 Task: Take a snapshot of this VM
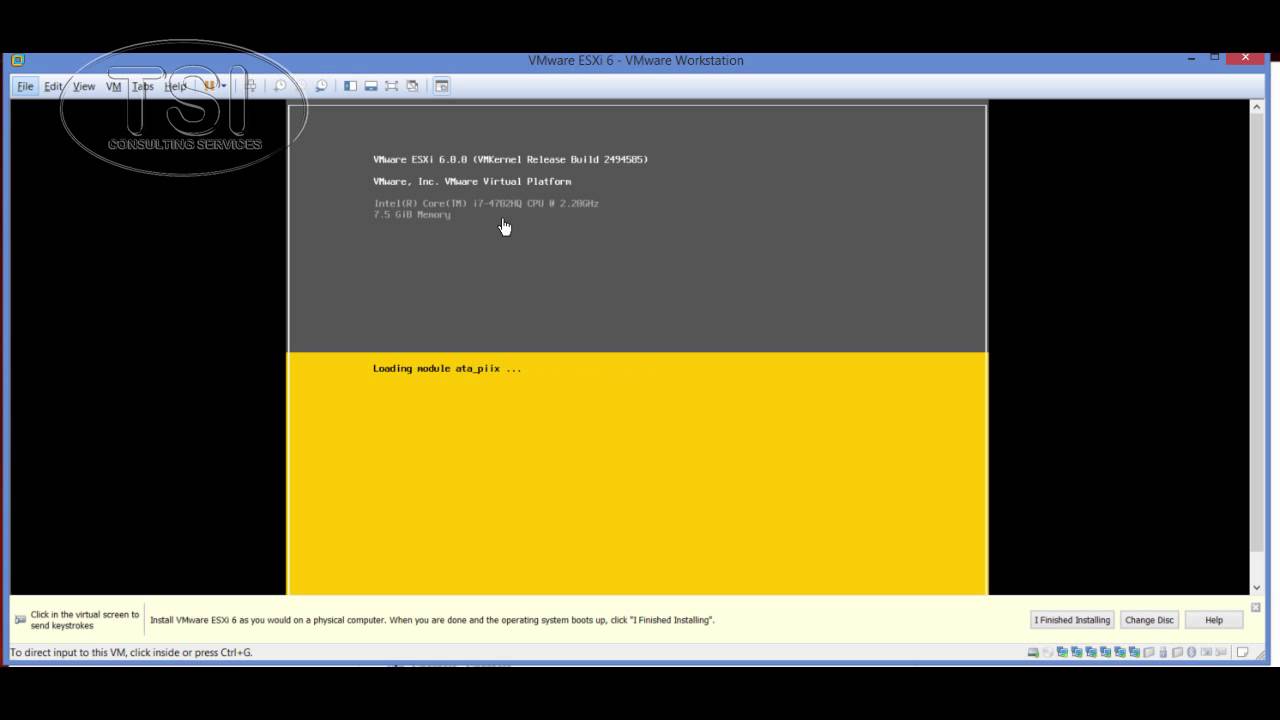[x=280, y=86]
